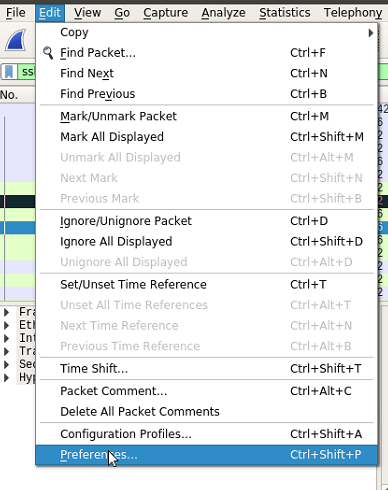Choose Set/Unset Time Reference

pyautogui.click(x=207, y=285)
